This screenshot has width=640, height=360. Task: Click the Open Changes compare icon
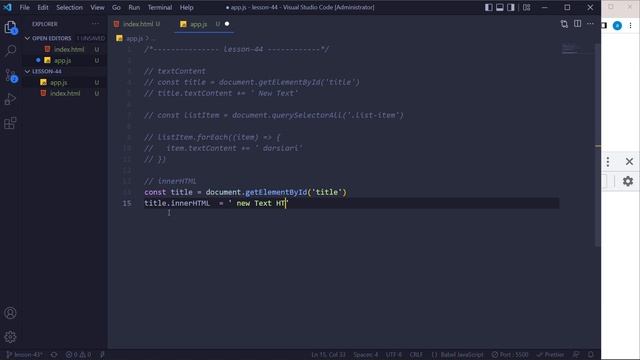[x=564, y=24]
